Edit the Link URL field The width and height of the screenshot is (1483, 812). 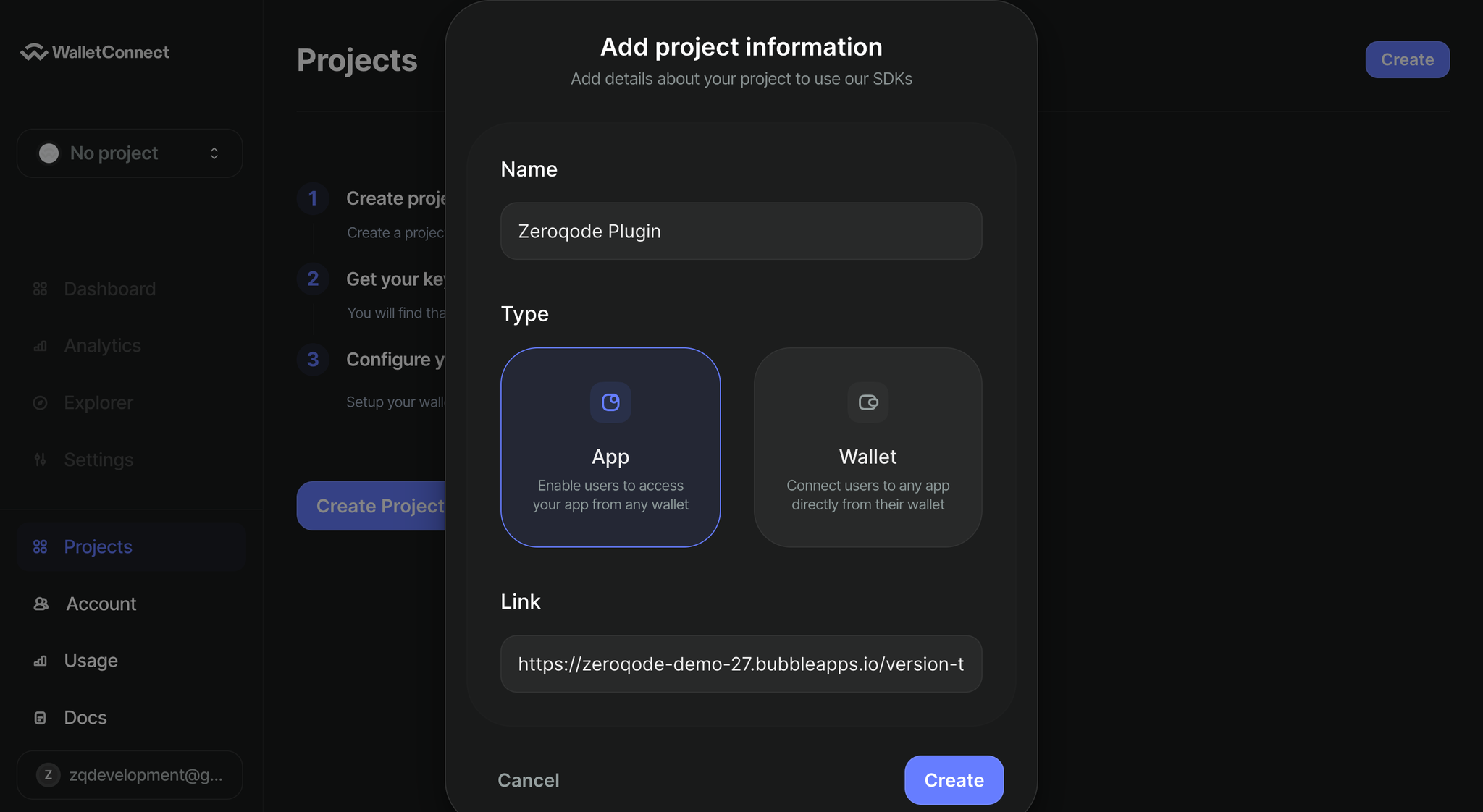tap(741, 664)
